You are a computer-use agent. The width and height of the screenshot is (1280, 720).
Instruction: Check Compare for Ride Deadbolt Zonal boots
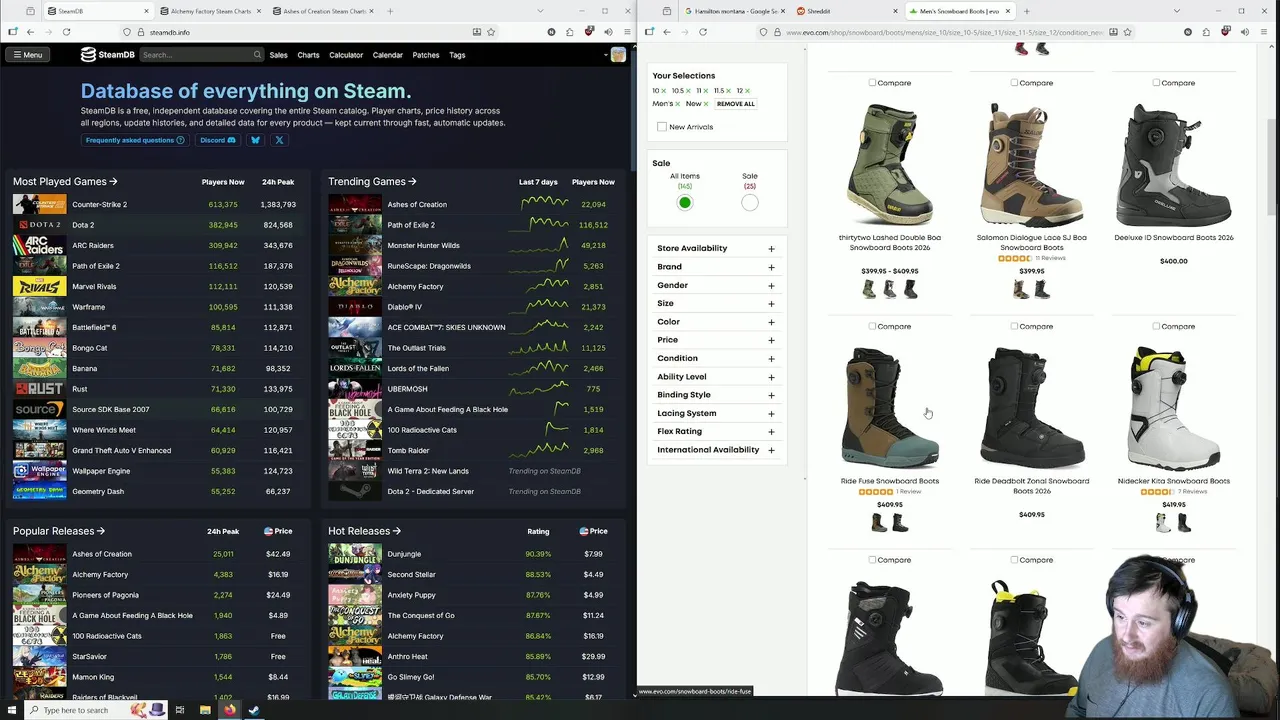coord(1014,326)
